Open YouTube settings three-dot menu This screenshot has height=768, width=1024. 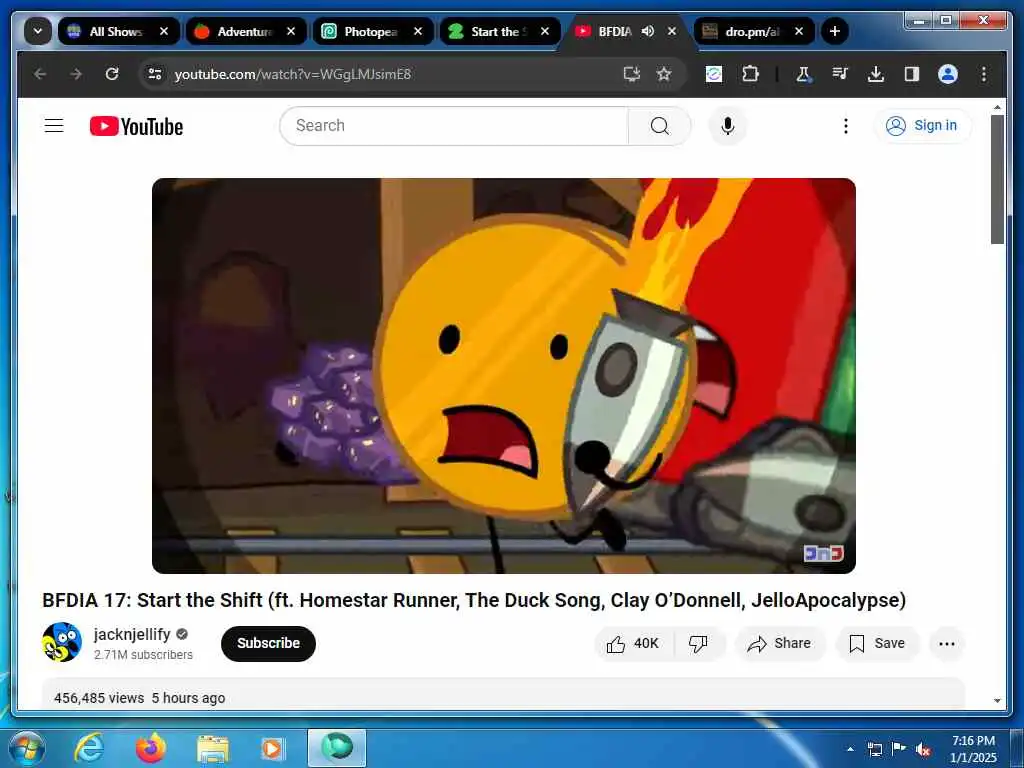(x=846, y=125)
